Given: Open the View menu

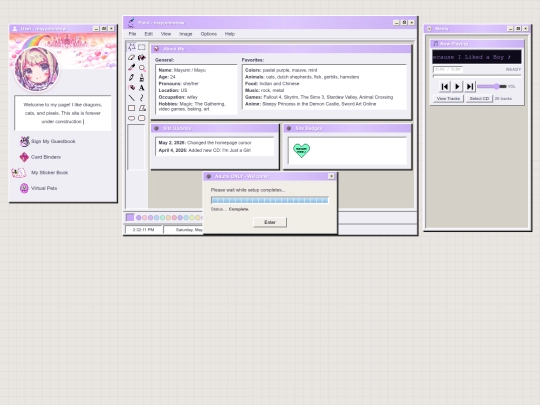Looking at the screenshot, I should [x=166, y=34].
